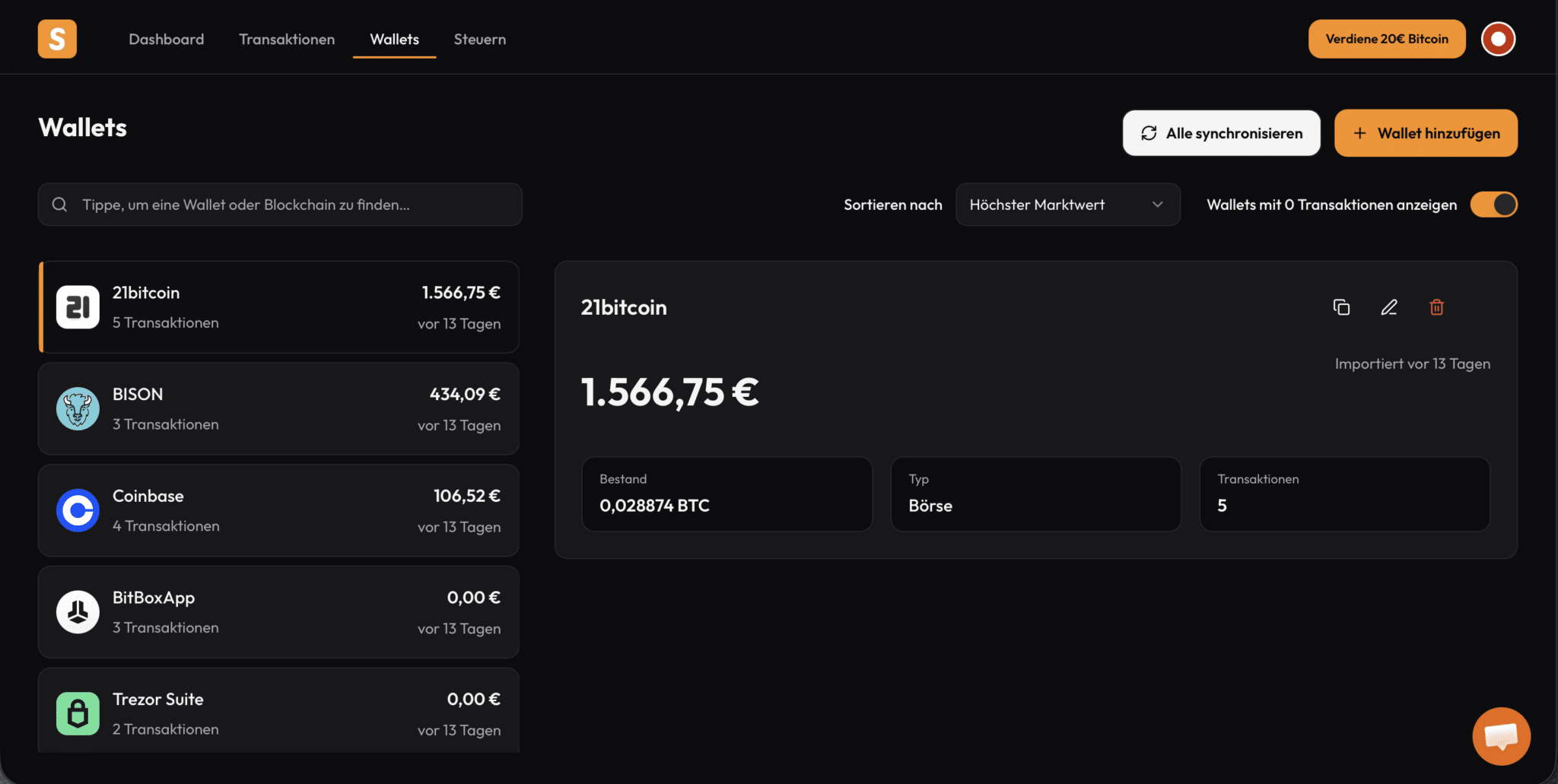Click Importiert vor 13 Tagen text
This screenshot has height=784, width=1558.
point(1413,363)
